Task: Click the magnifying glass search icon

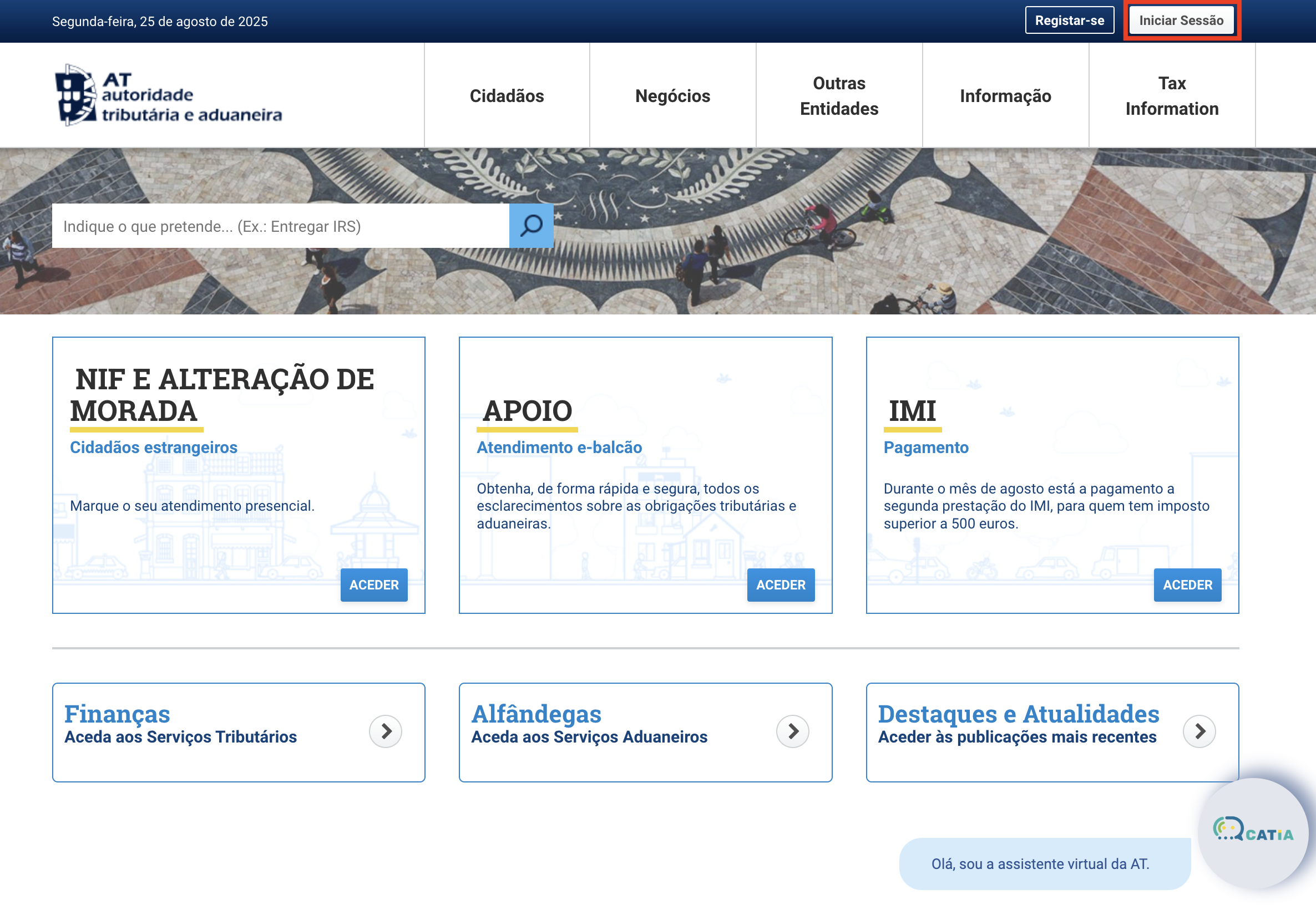Action: (531, 226)
